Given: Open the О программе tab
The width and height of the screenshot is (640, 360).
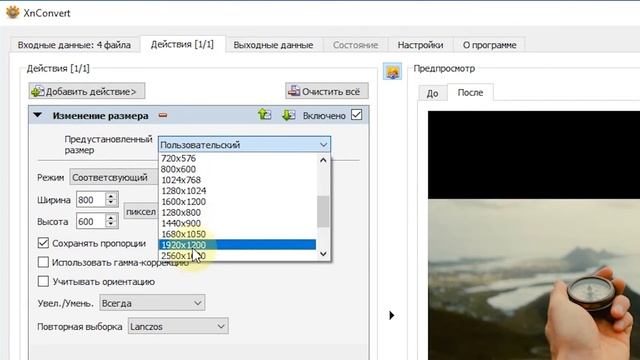Looking at the screenshot, I should pos(489,45).
